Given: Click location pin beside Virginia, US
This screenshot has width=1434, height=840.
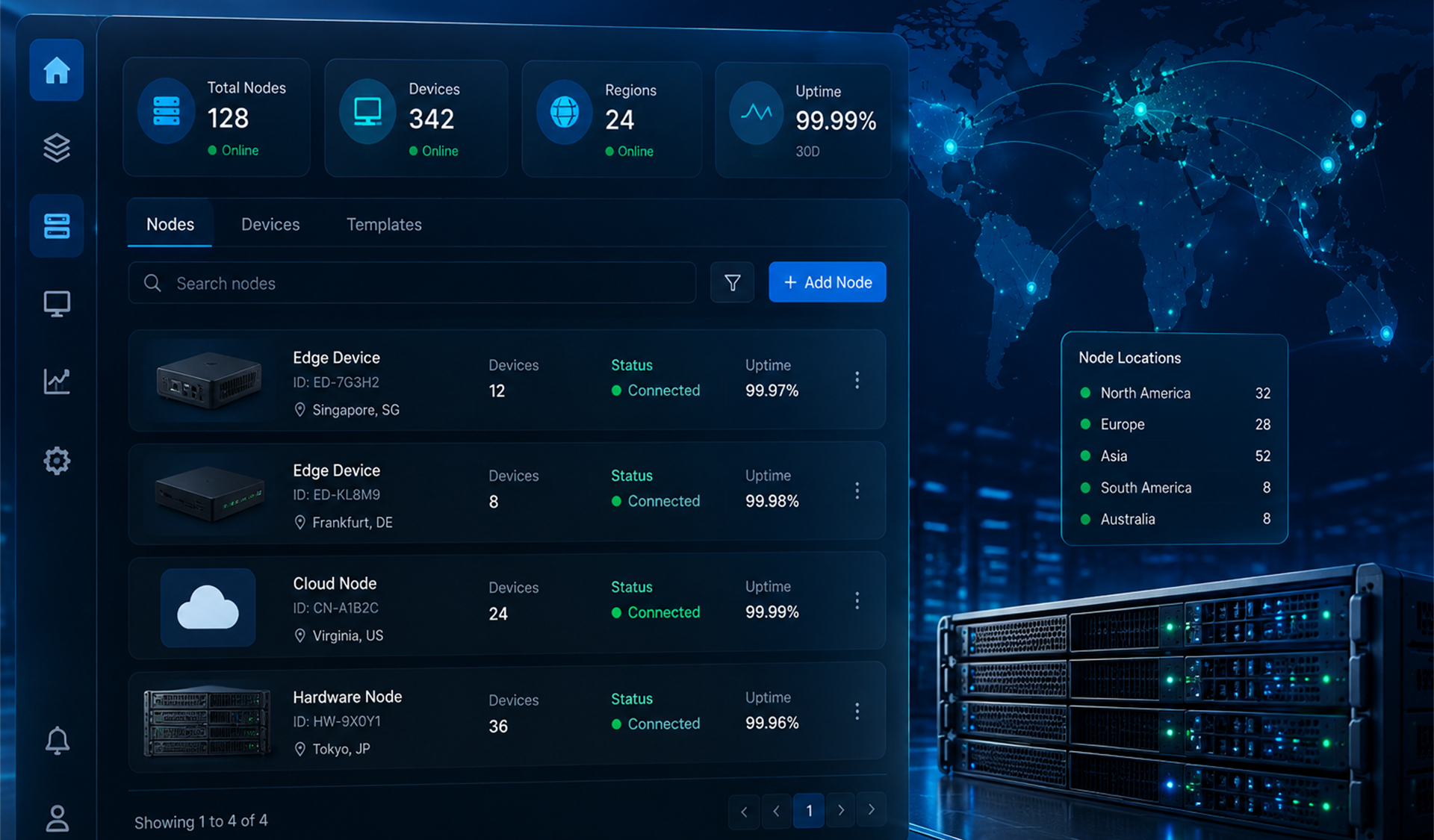Looking at the screenshot, I should (299, 635).
